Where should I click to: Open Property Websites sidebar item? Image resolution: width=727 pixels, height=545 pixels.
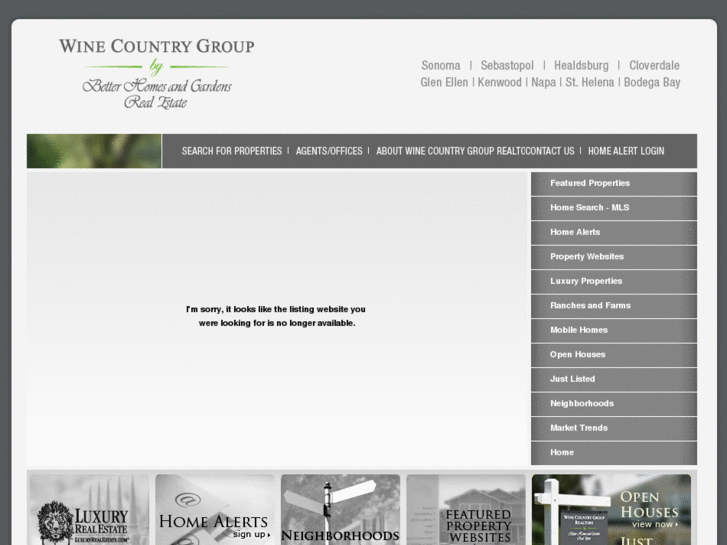pyautogui.click(x=614, y=257)
